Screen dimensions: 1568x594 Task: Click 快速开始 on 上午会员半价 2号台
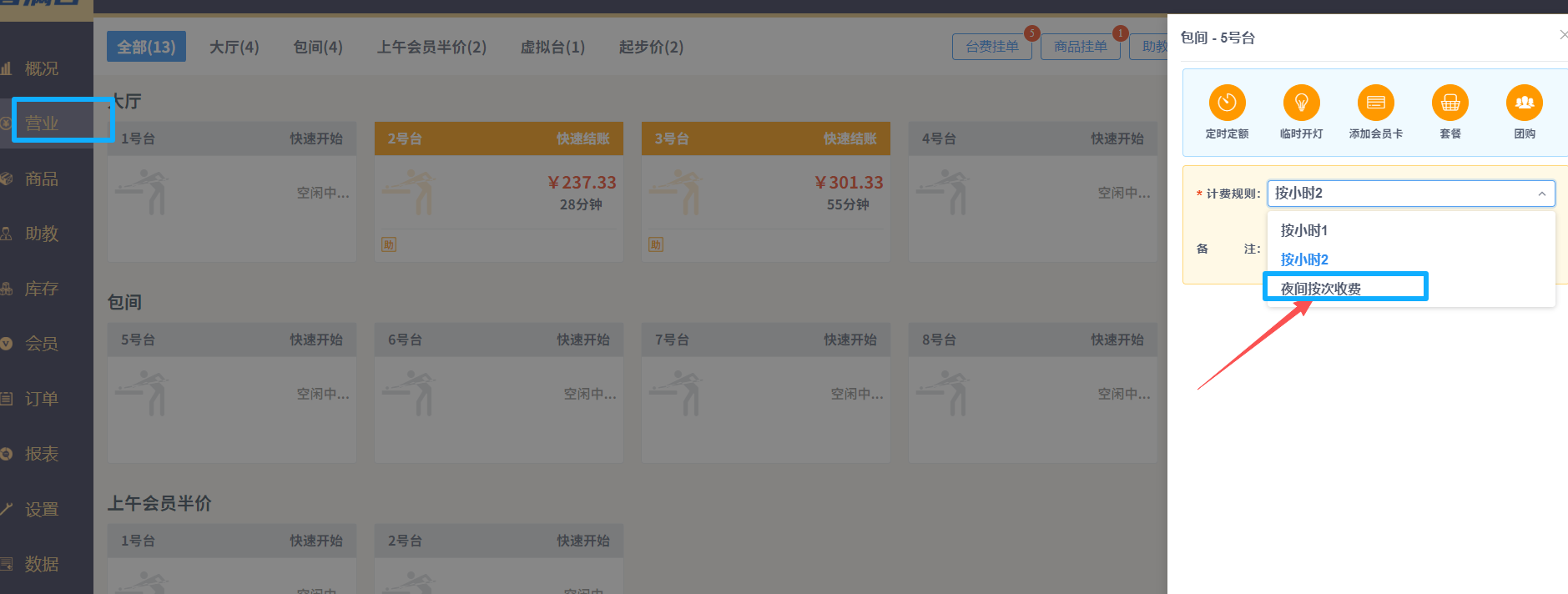click(x=583, y=541)
